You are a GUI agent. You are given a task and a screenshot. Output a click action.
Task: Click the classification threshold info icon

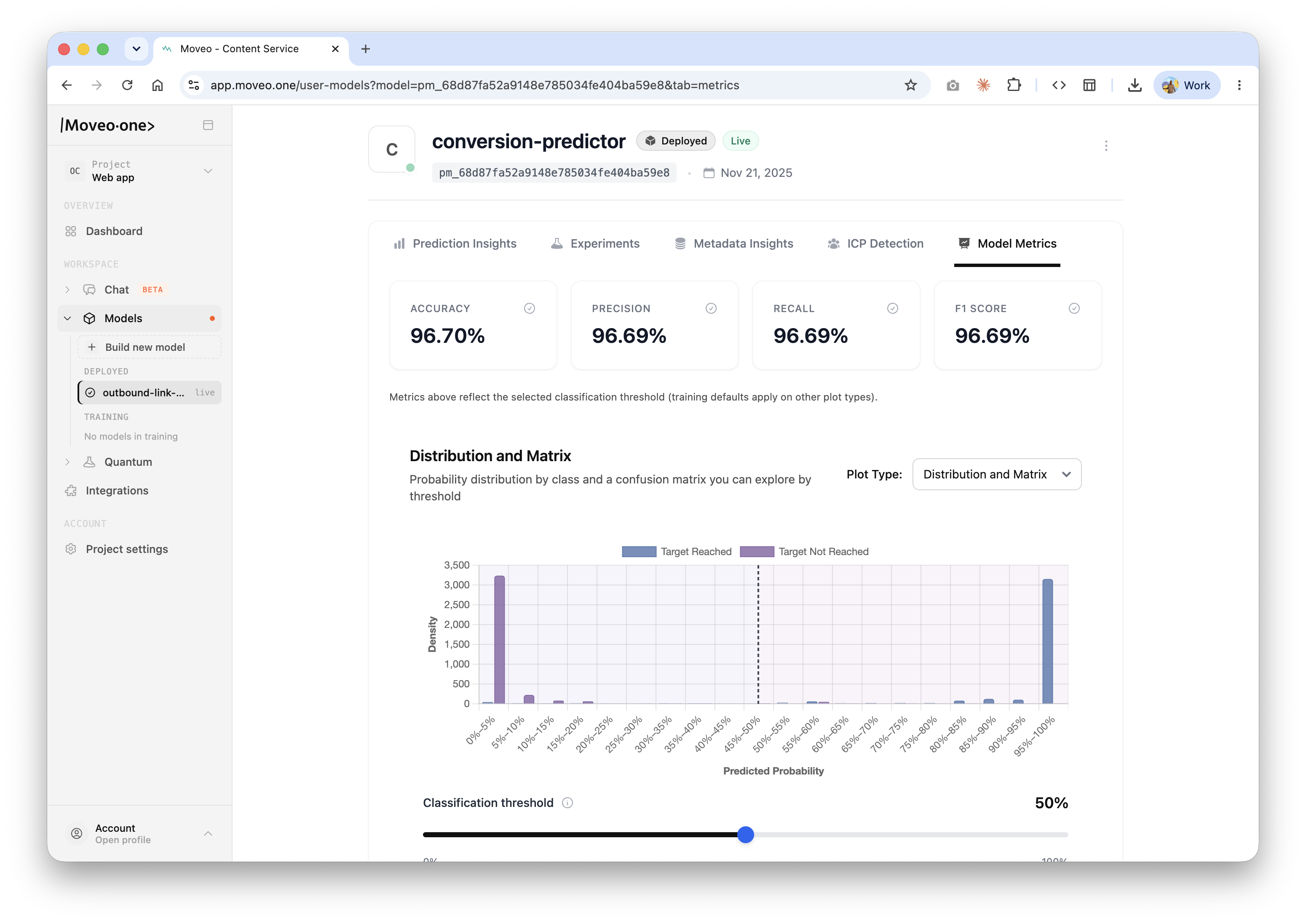coord(567,803)
